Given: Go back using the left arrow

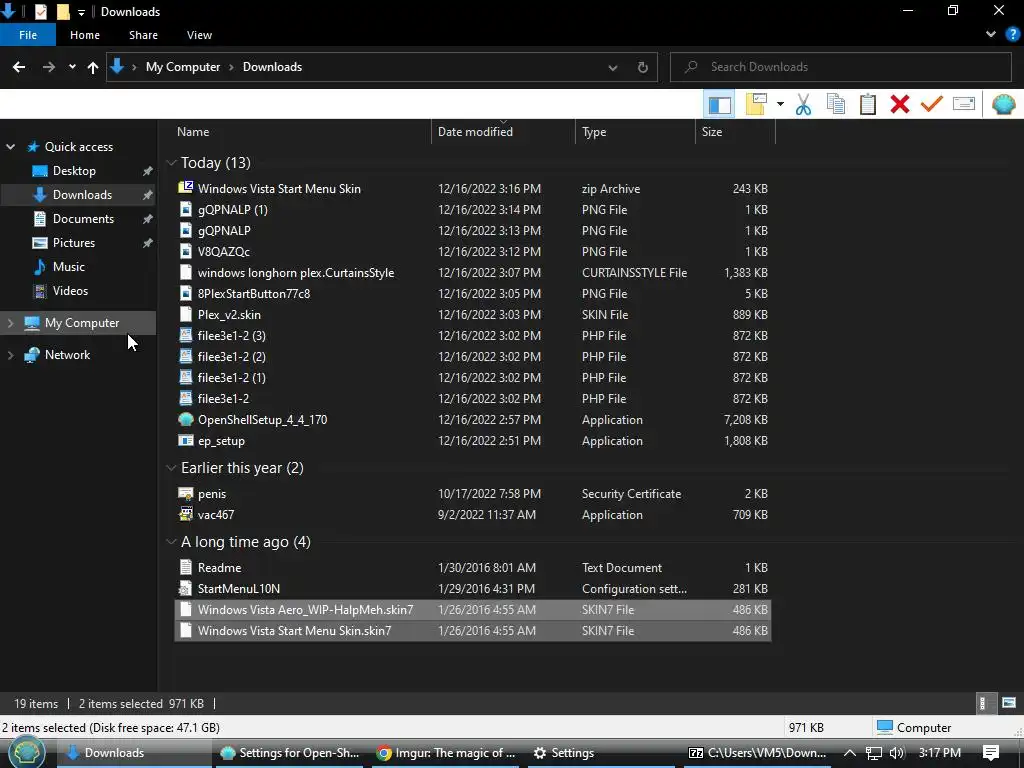Looking at the screenshot, I should 19,67.
